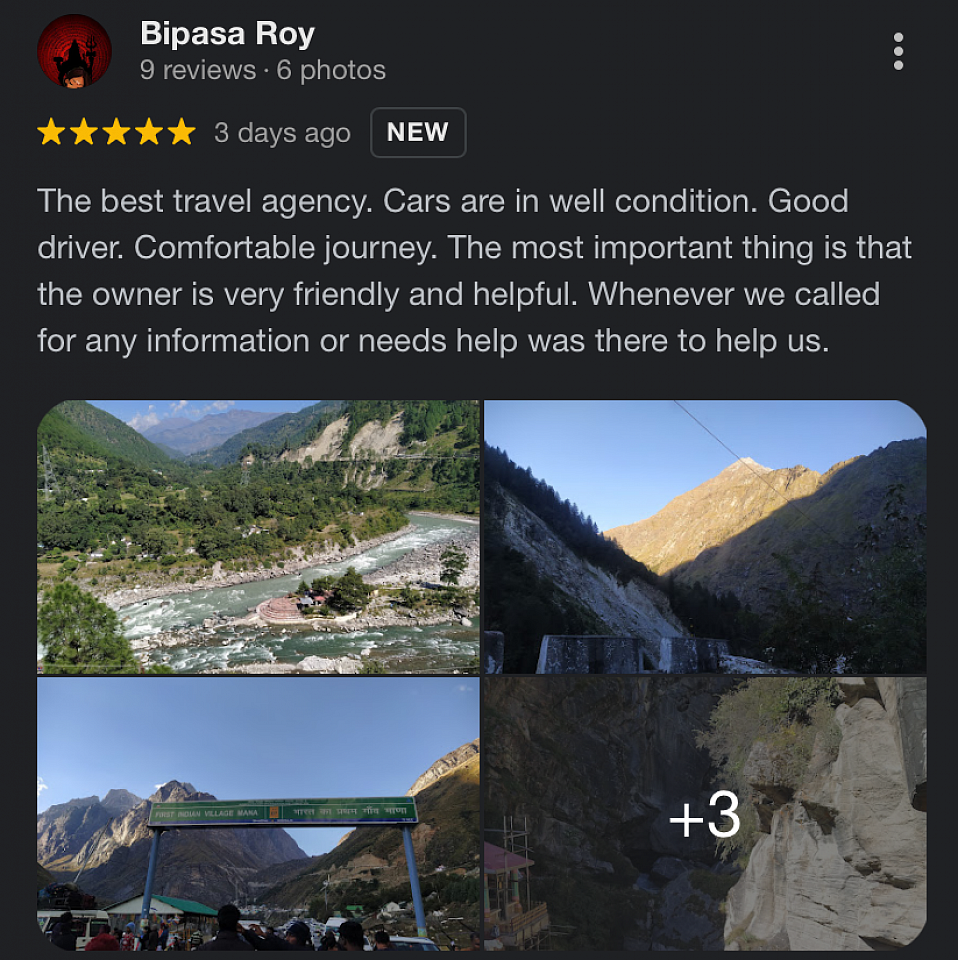Click the fourth yellow rating star

(x=149, y=132)
